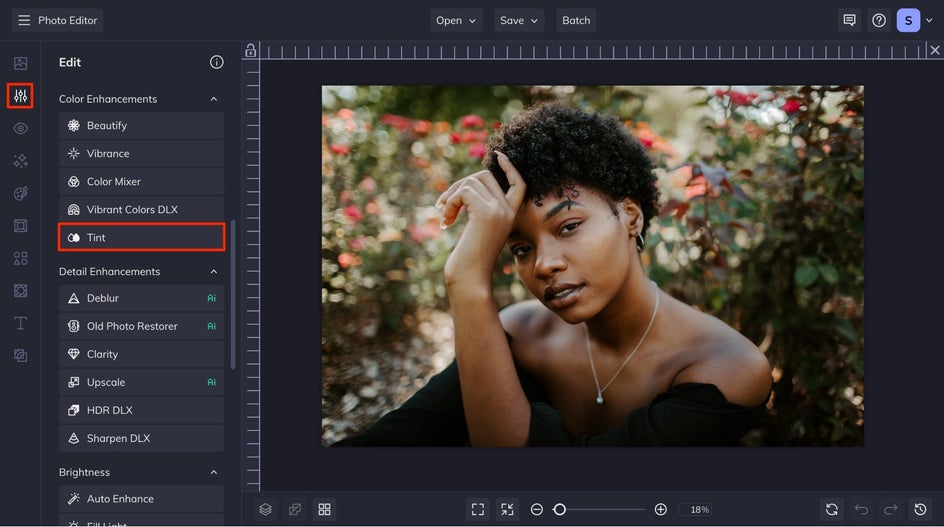Select the Clarity tool
Screen dimensions: 944x527
pyautogui.click(x=141, y=354)
